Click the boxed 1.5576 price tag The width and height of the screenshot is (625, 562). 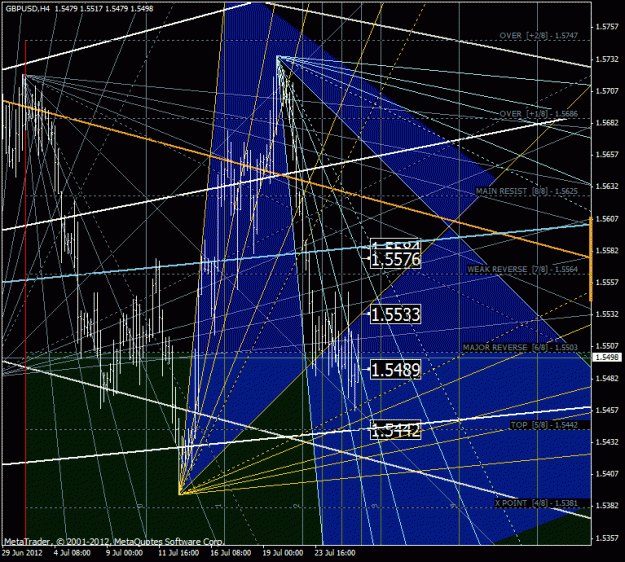[x=395, y=260]
